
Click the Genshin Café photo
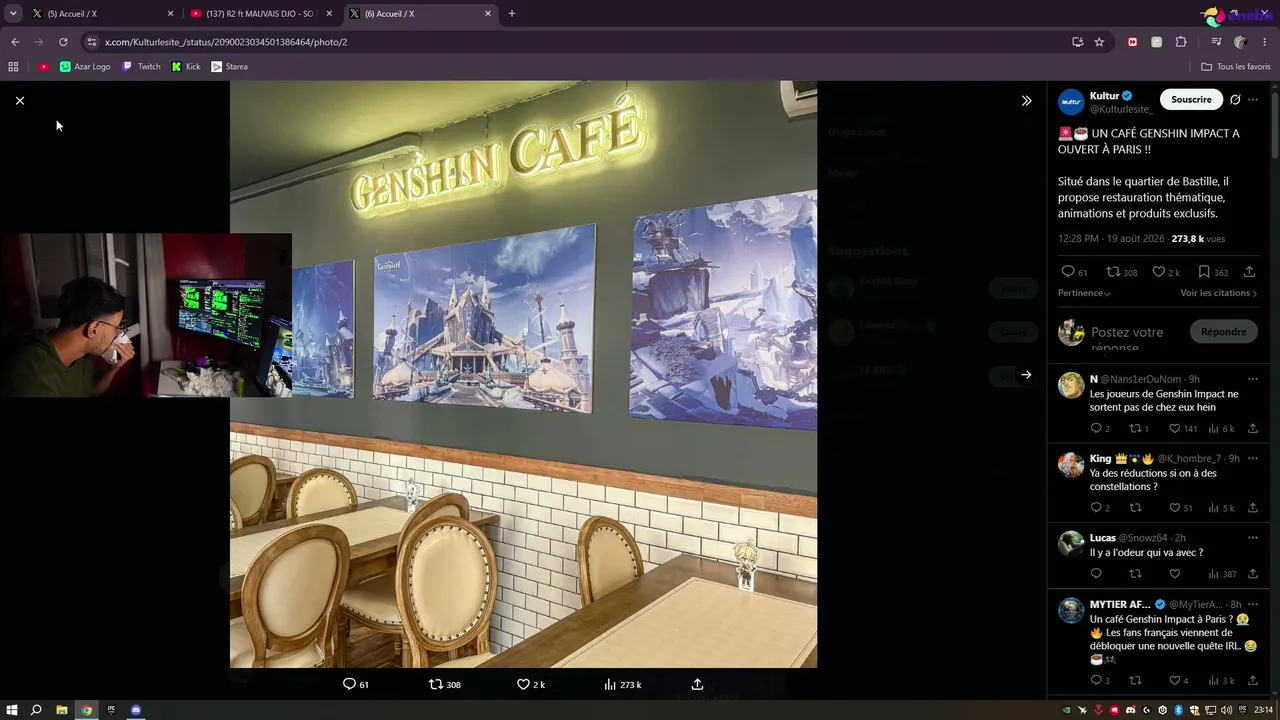[523, 374]
